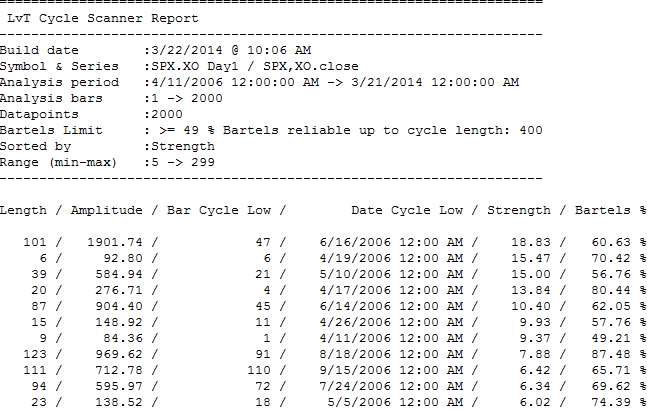This screenshot has height=411, width=655.
Task: Click the Analysis bars value 1 -> 2000
Action: [x=187, y=98]
